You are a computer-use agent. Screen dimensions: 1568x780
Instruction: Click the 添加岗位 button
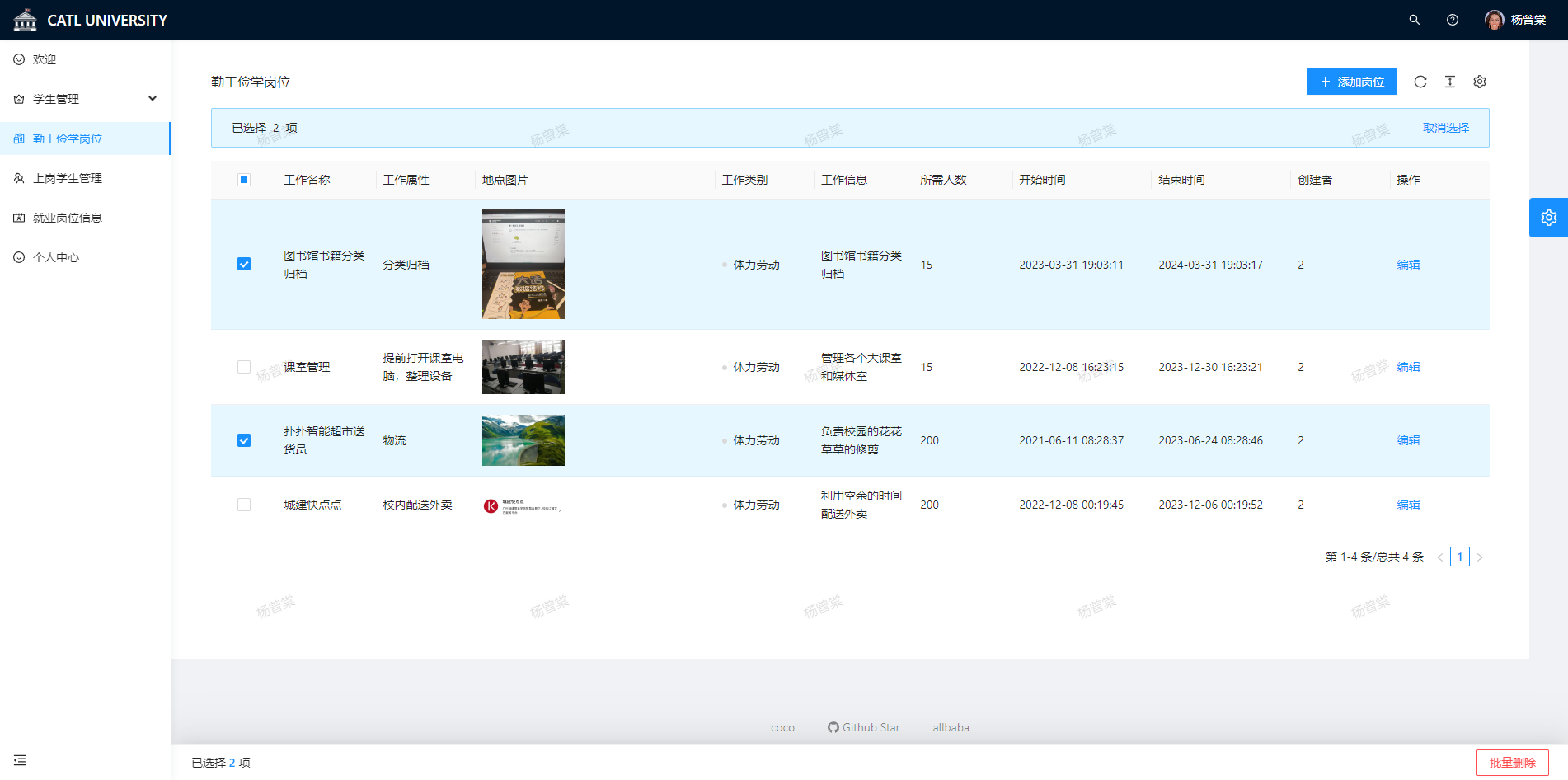pyautogui.click(x=1352, y=82)
